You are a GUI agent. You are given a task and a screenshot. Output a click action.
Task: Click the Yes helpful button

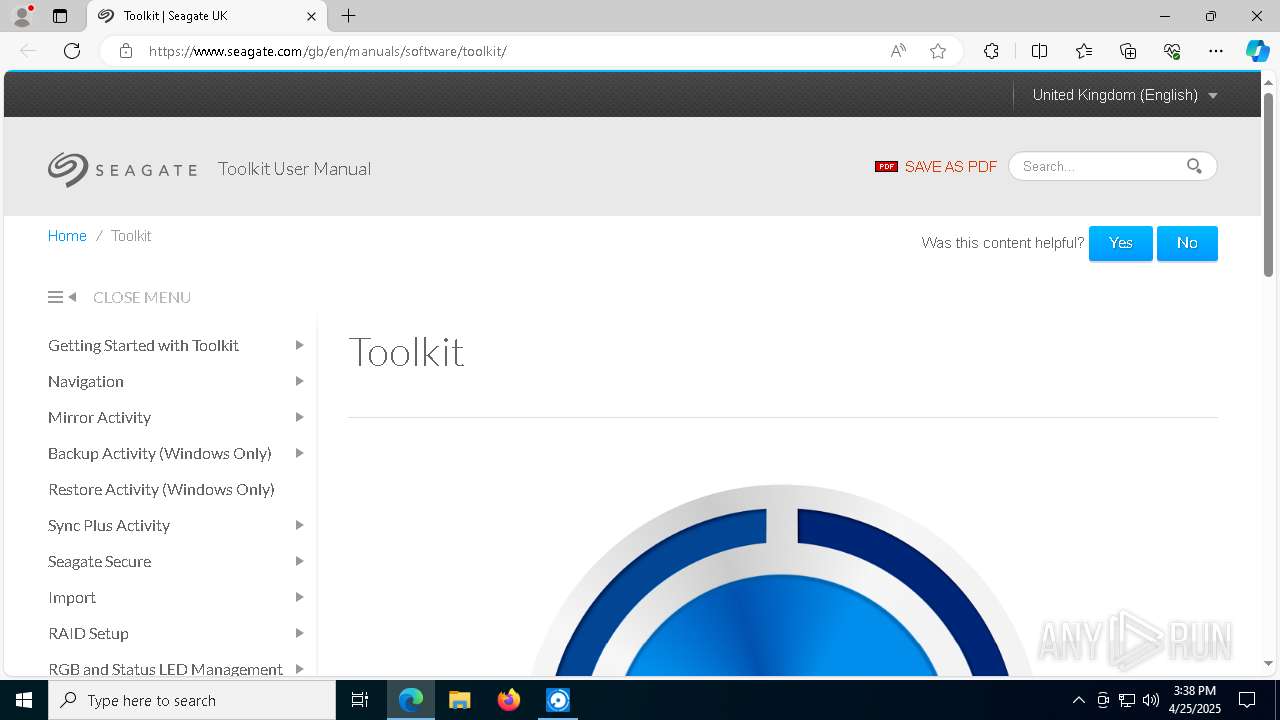coord(1120,243)
